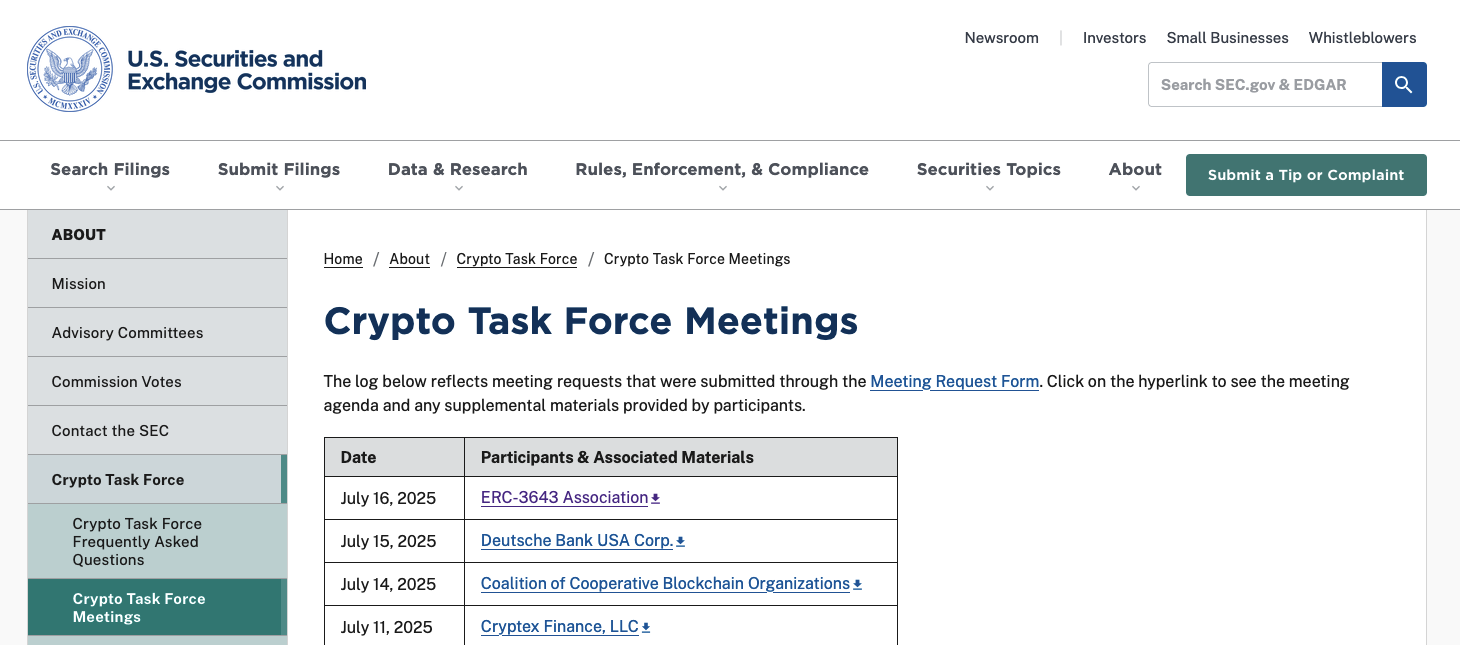Screen dimensions: 1460x645
Task: Click the July 15, 2025 date cell
Action: [x=394, y=541]
